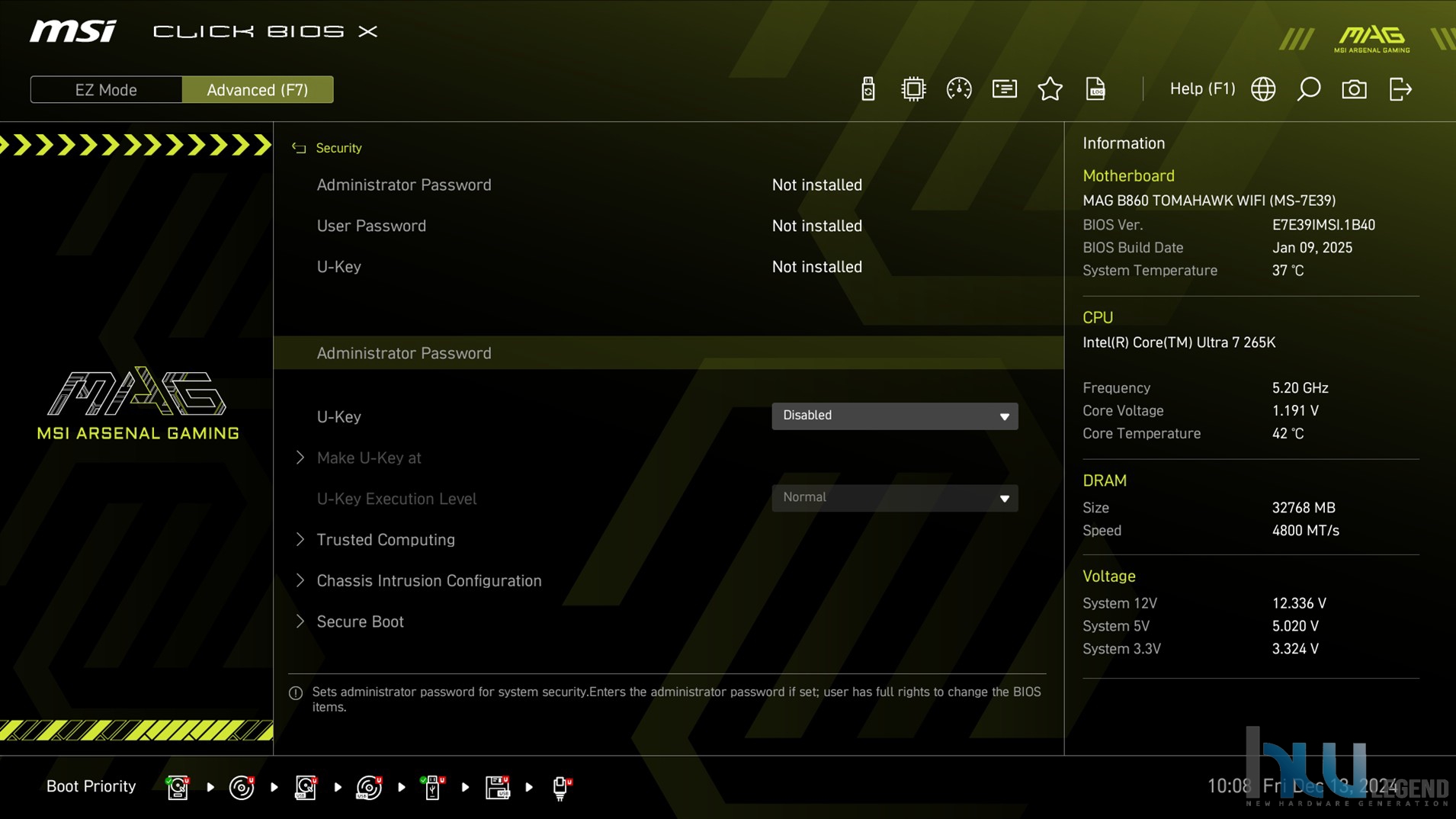Click the U-Key setting label

[338, 417]
